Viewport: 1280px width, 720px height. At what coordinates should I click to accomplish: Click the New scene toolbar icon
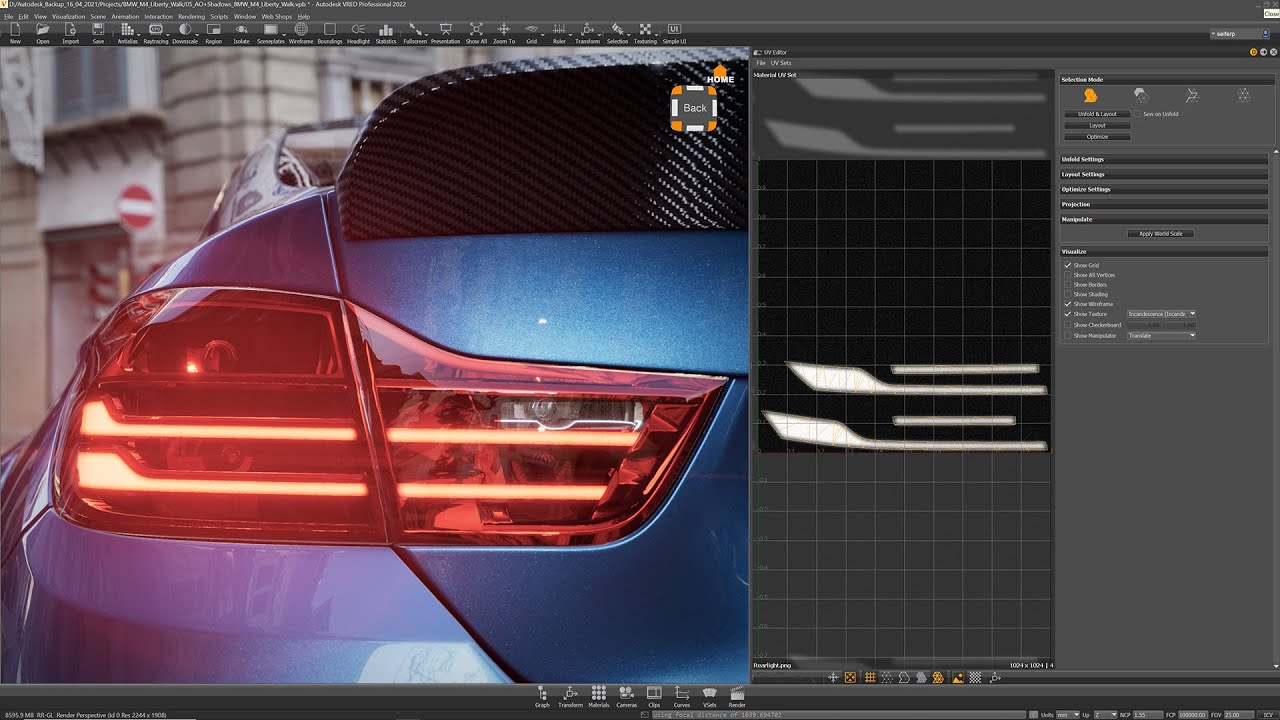[15, 34]
